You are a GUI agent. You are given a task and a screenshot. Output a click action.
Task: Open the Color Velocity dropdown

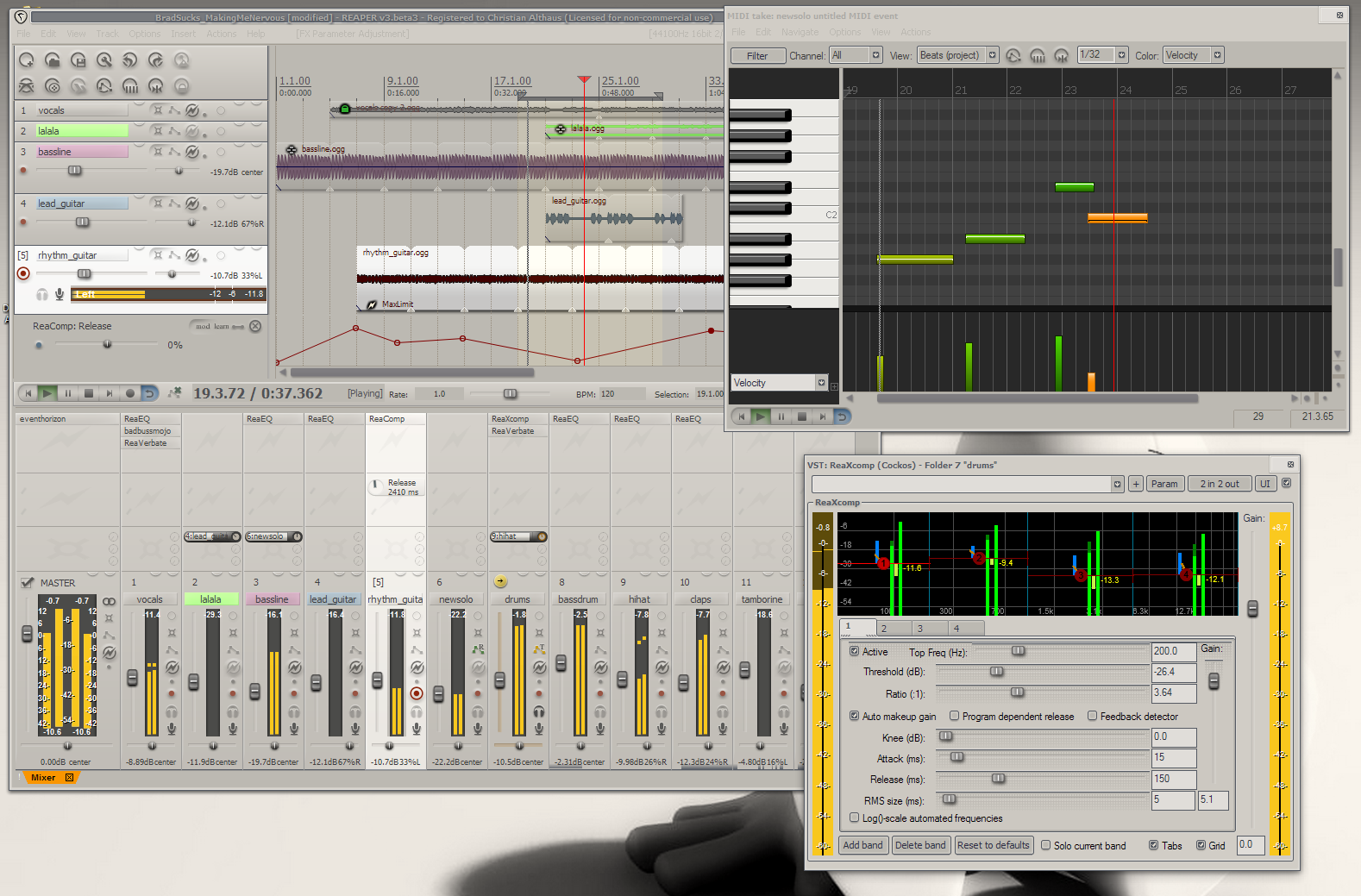coord(1193,55)
